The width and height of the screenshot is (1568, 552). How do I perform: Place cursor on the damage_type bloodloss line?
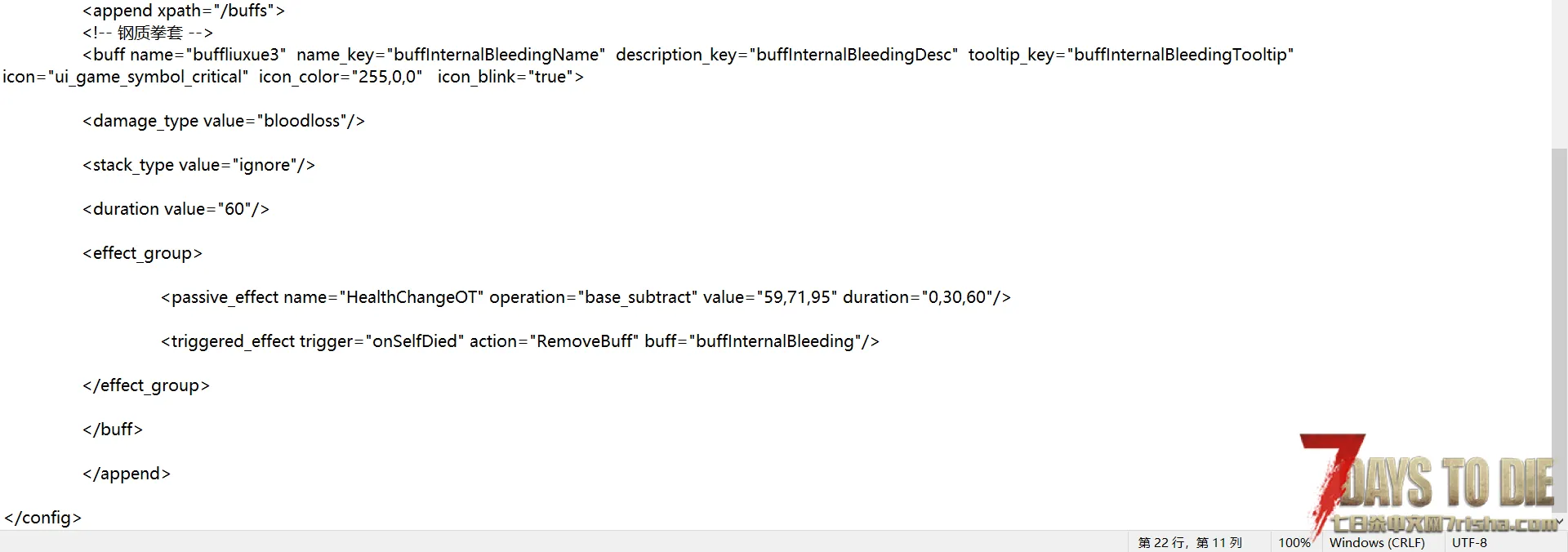(x=223, y=121)
